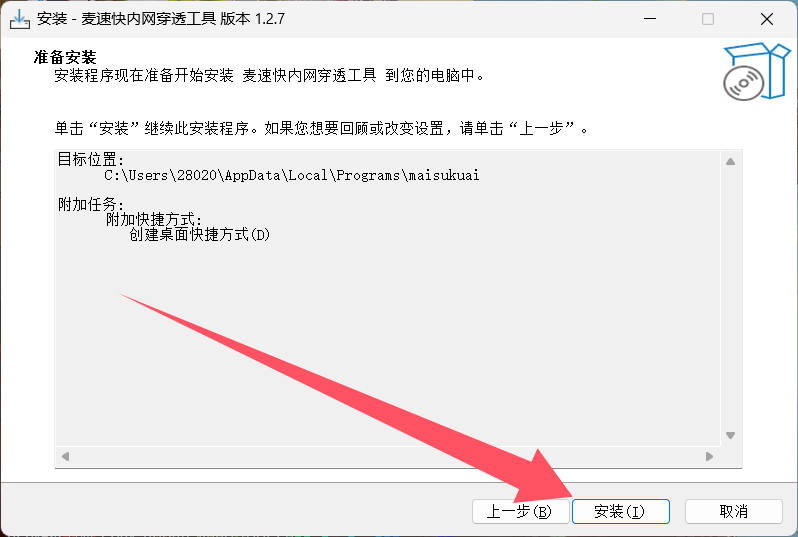Click the scroll left arrow in summary box
Image resolution: width=798 pixels, height=537 pixels.
tap(65, 456)
